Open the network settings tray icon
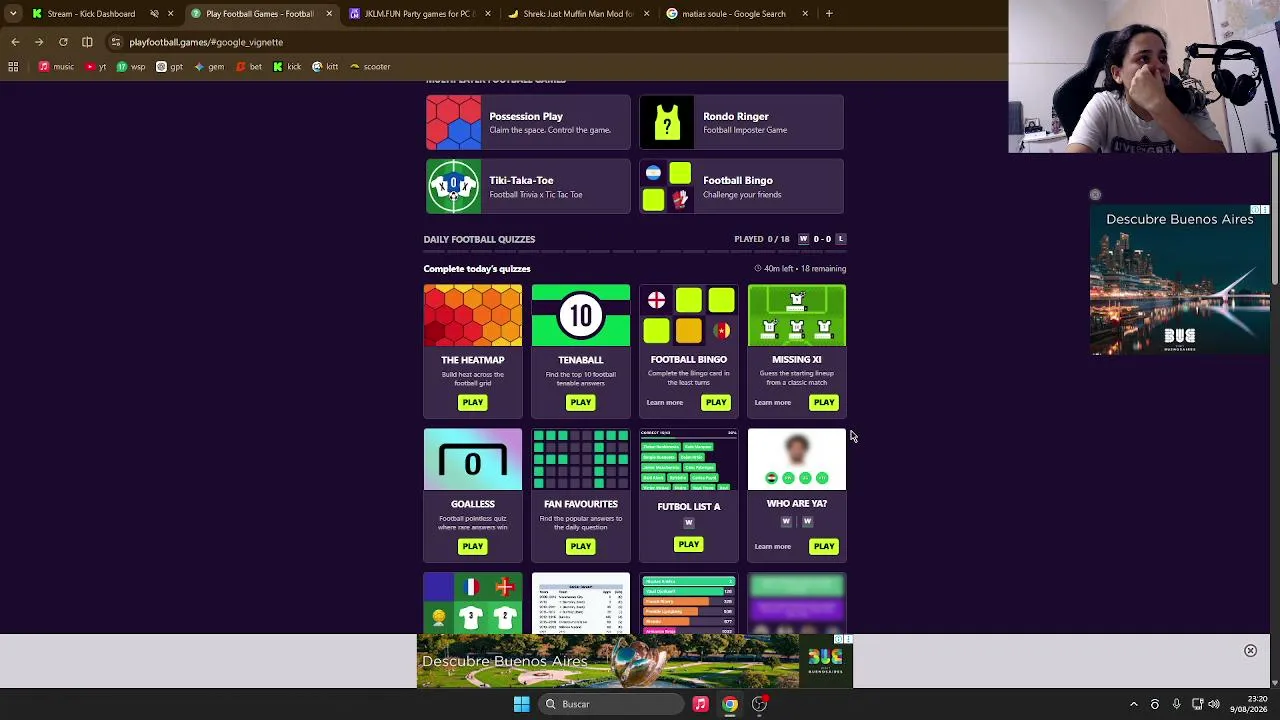 [1197, 704]
